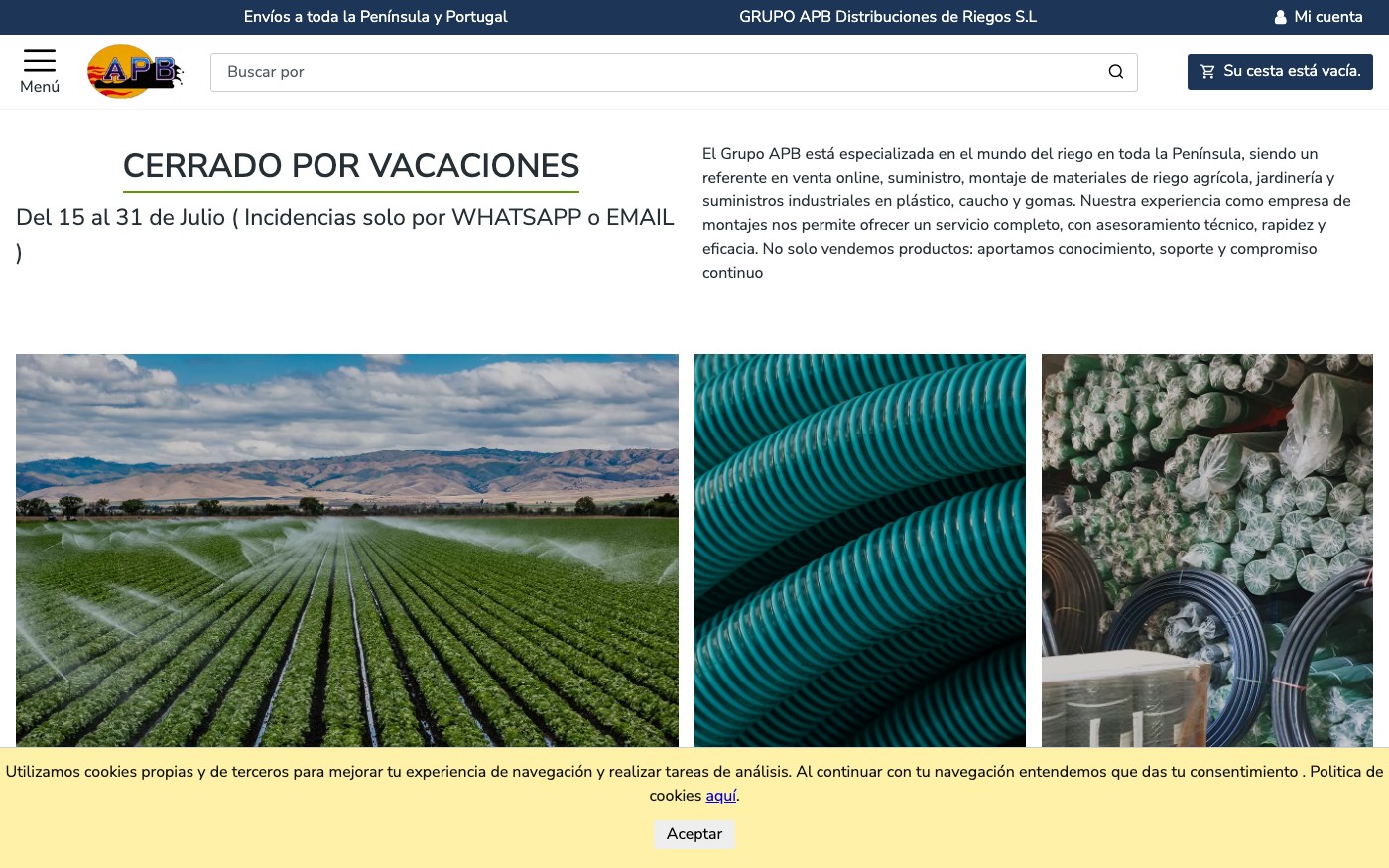Viewport: 1389px width, 868px height.
Task: Click the Menú label under hamburger
Action: (40, 87)
